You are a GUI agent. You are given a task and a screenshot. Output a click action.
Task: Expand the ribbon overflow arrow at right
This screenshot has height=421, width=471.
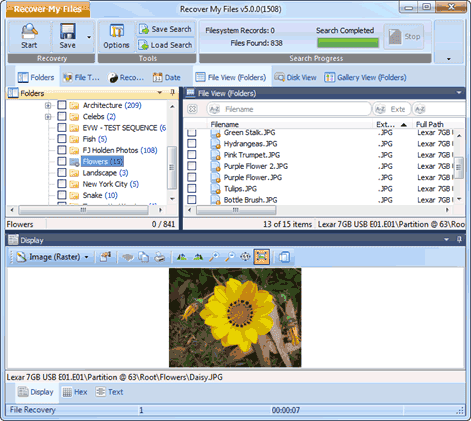[449, 59]
